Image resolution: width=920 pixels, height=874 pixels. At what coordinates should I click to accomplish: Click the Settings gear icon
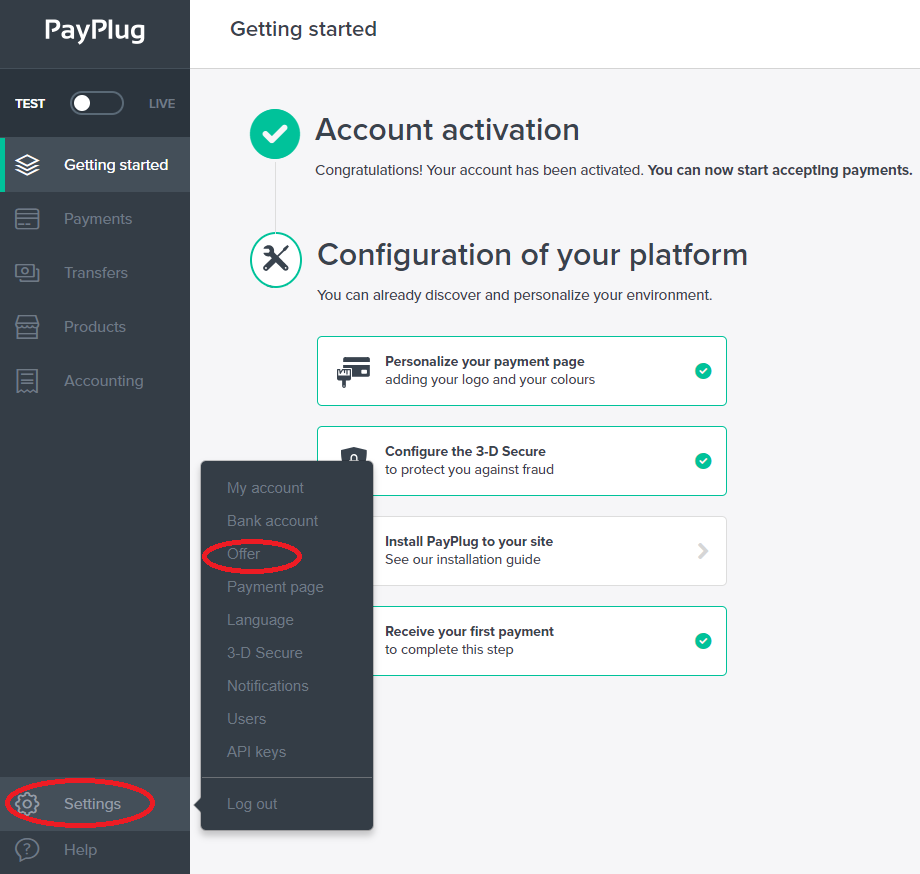pyautogui.click(x=28, y=804)
